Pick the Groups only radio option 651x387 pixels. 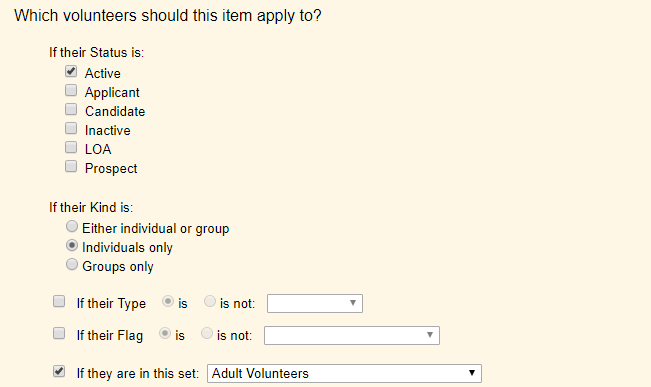[x=72, y=265]
